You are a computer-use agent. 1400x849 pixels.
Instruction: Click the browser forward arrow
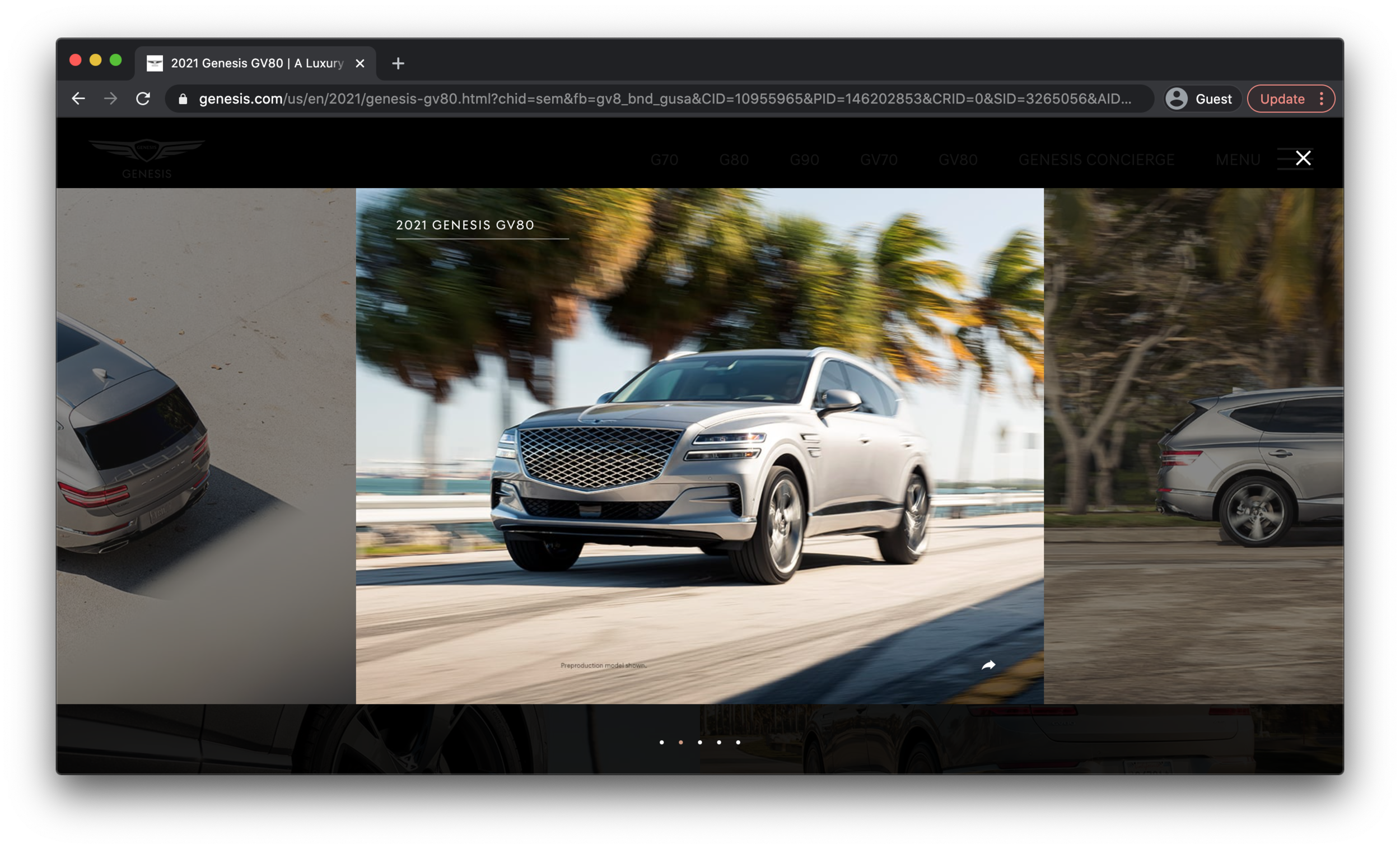[111, 99]
